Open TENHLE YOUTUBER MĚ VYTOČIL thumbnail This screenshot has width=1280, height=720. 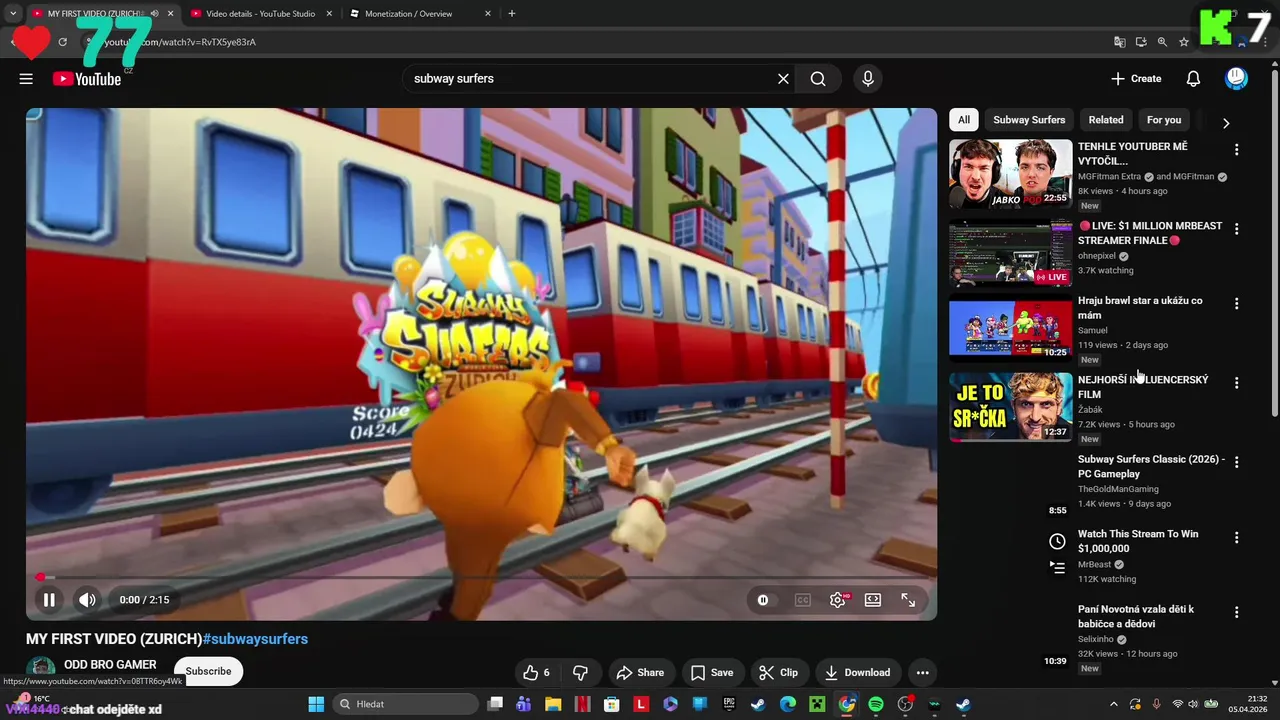(1010, 174)
